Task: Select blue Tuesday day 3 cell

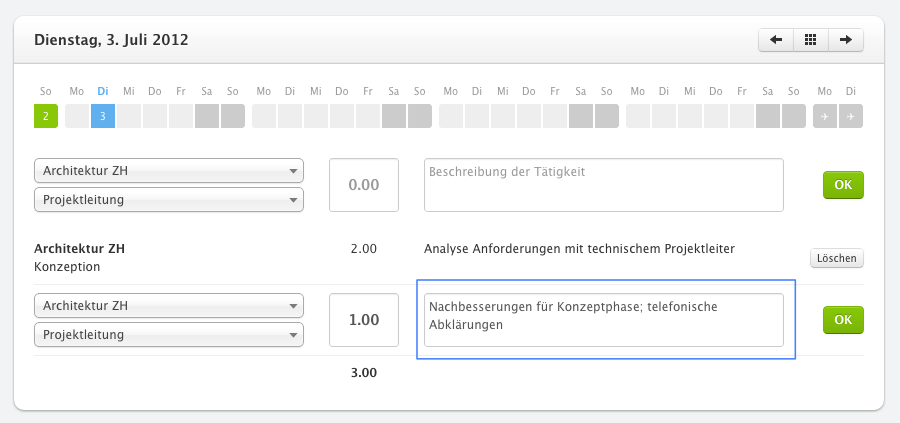Action: 103,116
